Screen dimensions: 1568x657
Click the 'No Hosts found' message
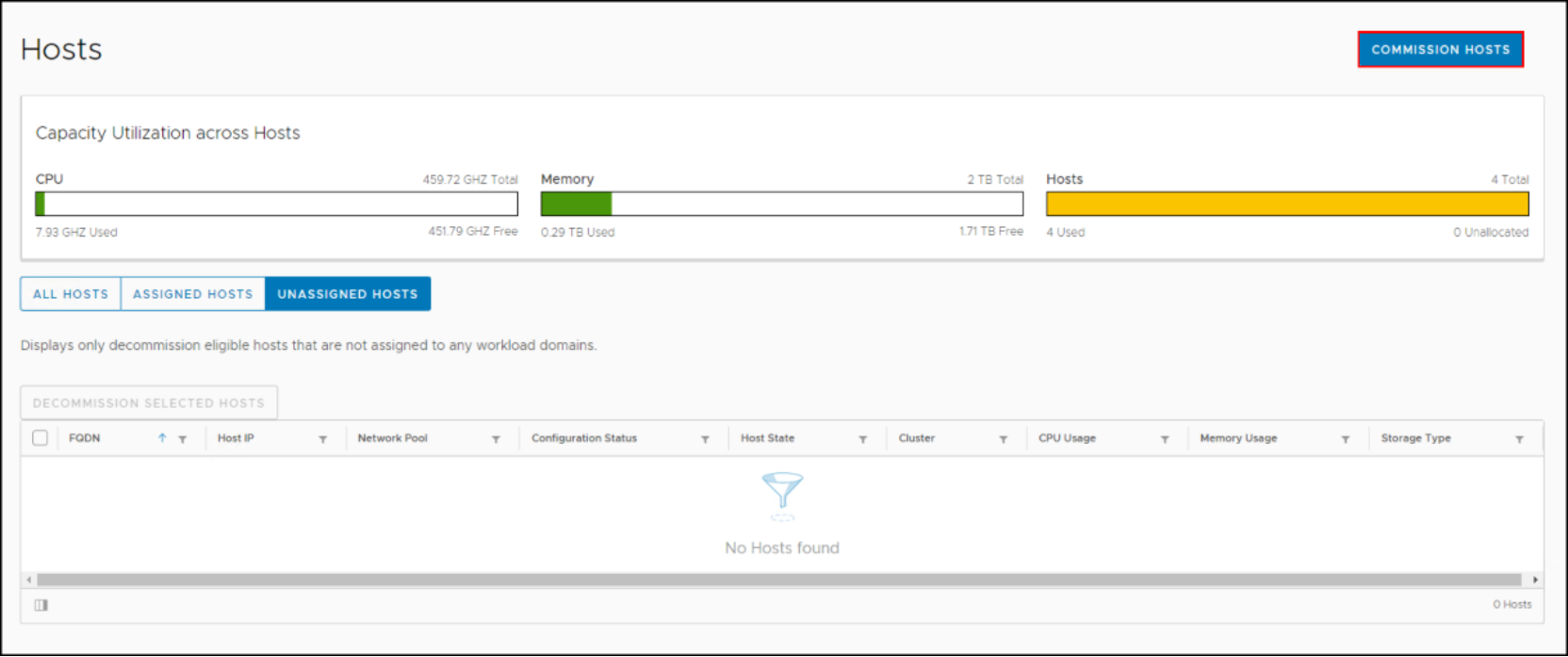782,548
